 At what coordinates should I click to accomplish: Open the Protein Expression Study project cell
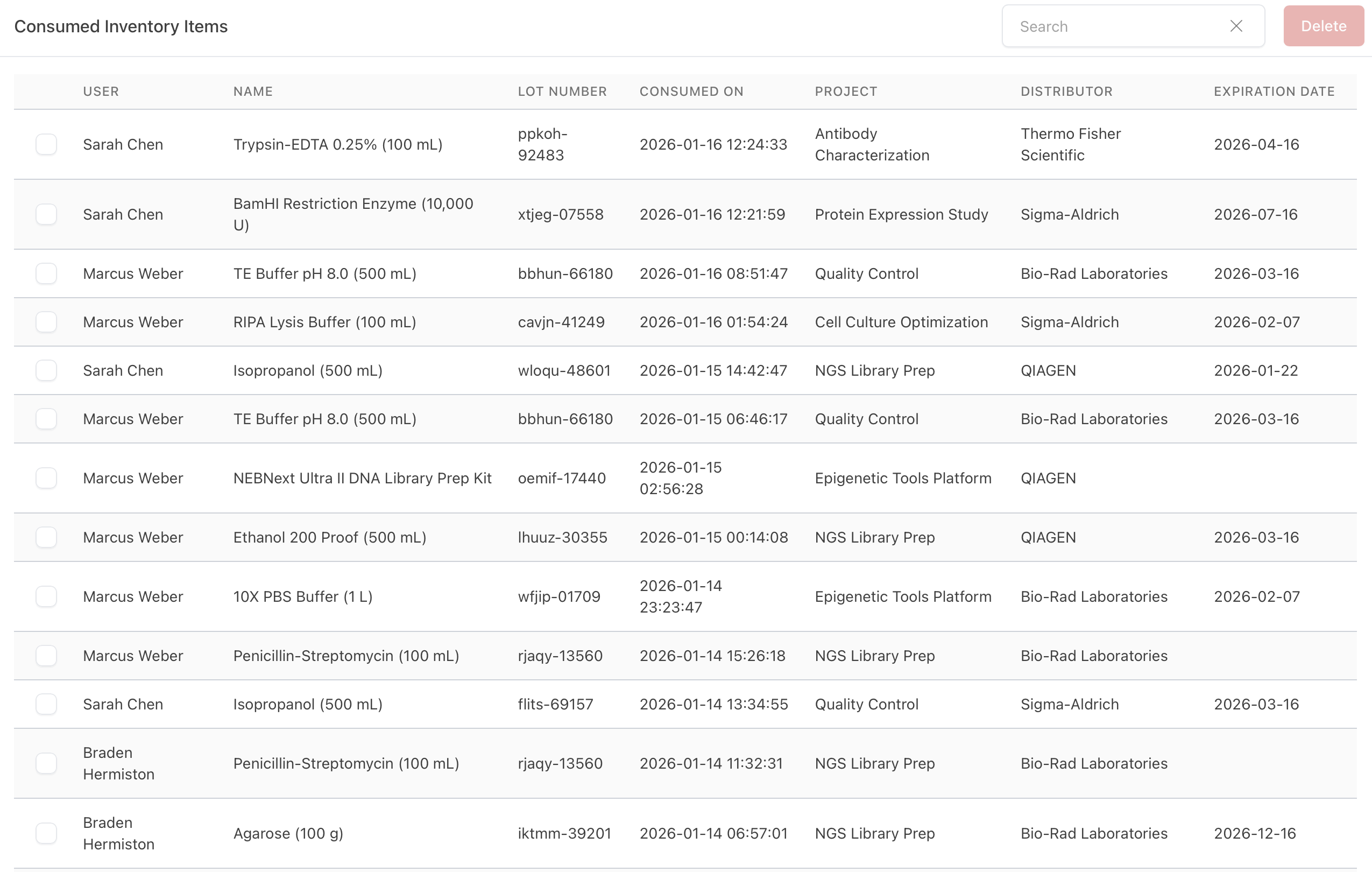tap(901, 214)
